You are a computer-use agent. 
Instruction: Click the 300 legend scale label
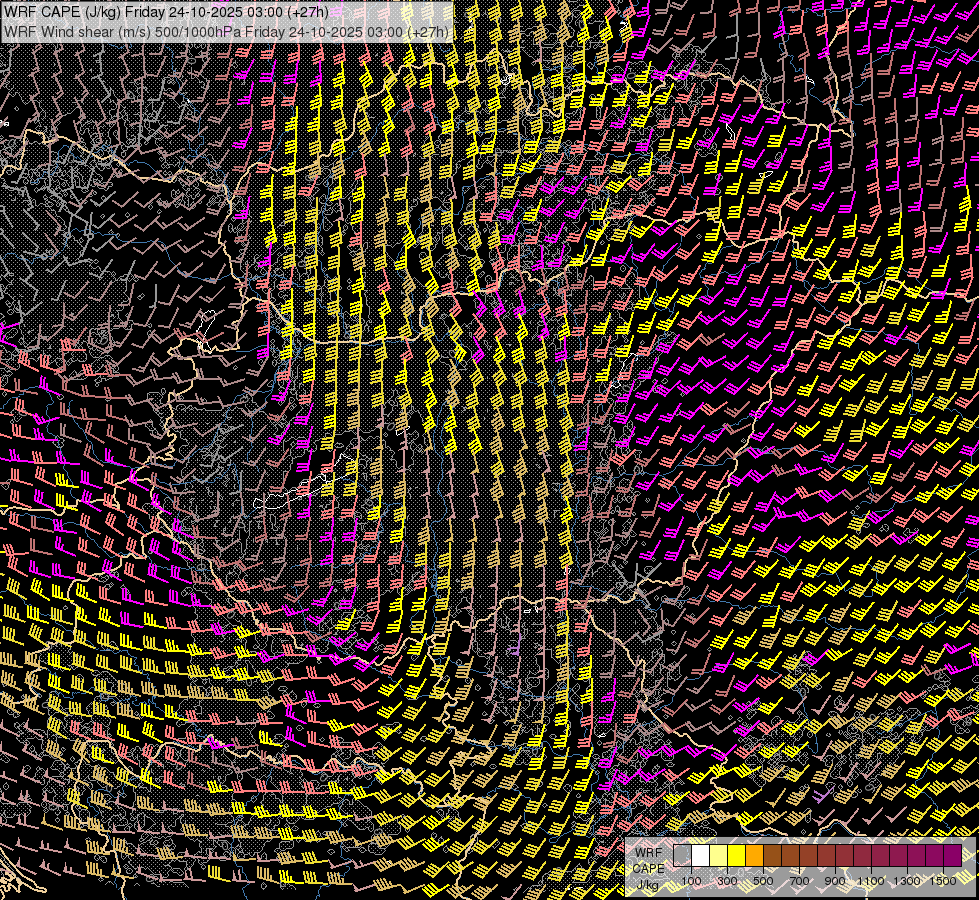(727, 881)
